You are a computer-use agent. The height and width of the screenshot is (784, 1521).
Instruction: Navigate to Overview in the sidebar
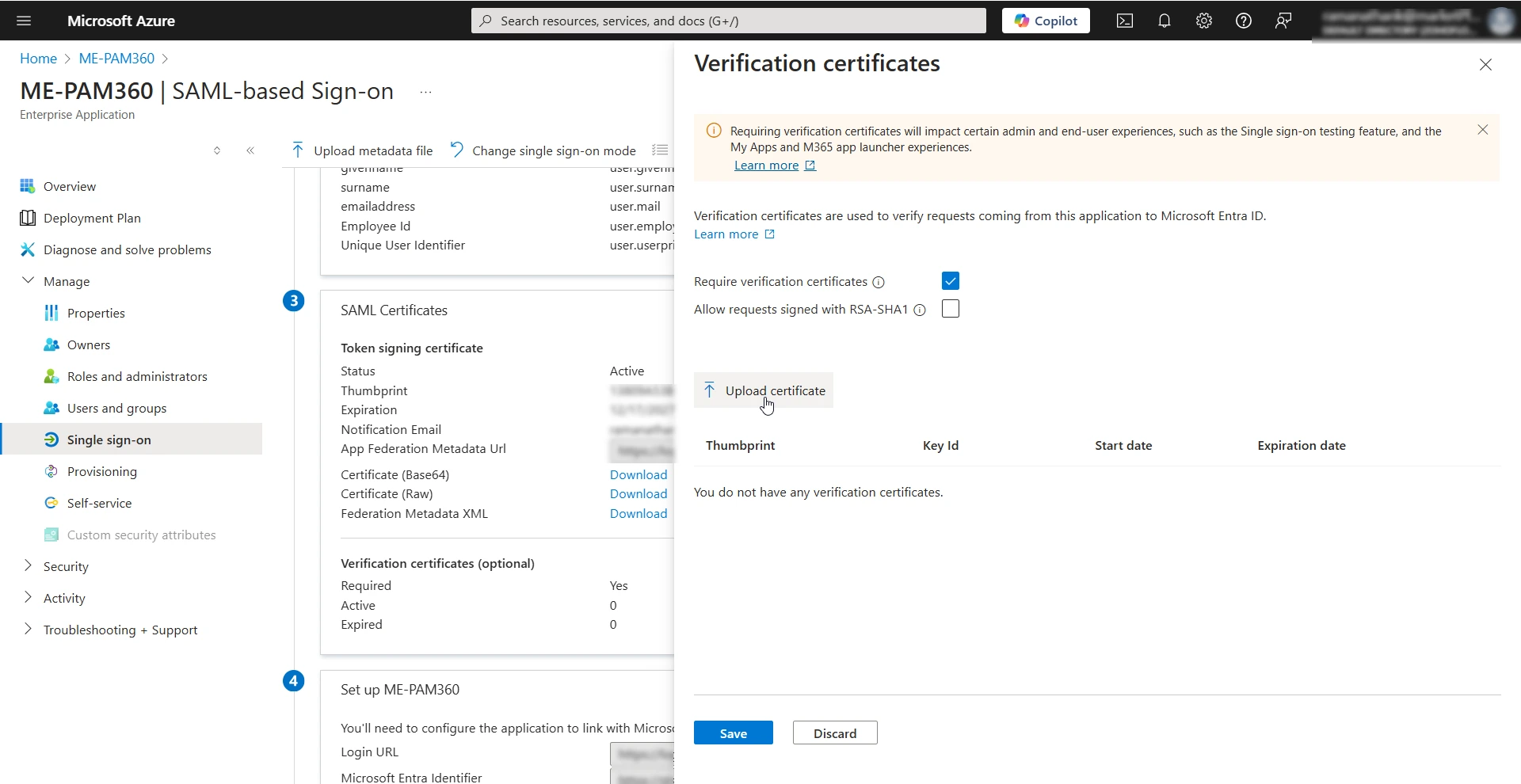pyautogui.click(x=70, y=185)
